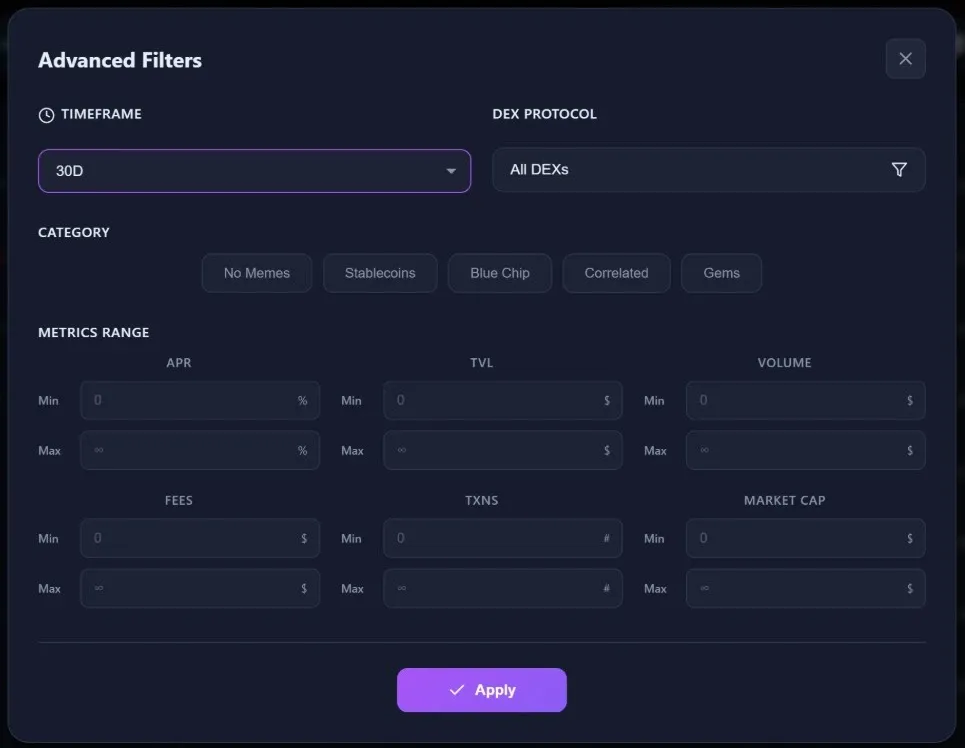Viewport: 965px width, 748px height.
Task: Click the clock icon beside TIMEFRAME
Action: 46,115
